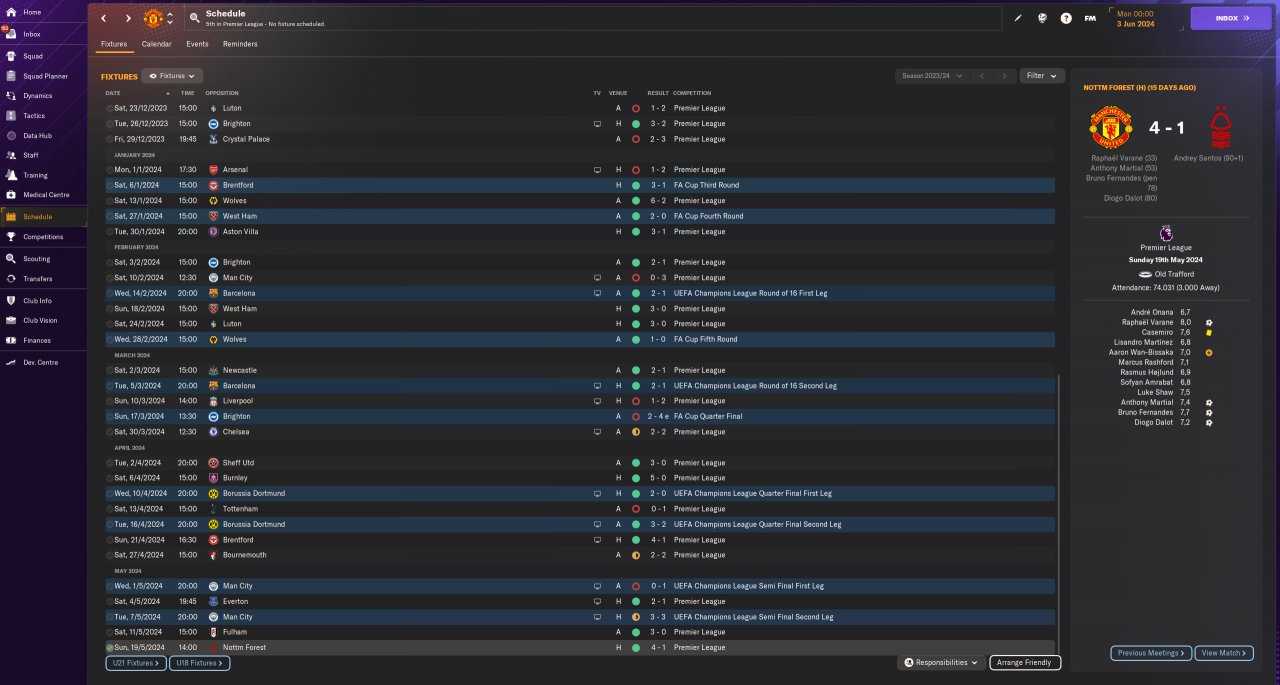
Task: Toggle the circle on Sun, 19/5/2024 row
Action: 109,648
